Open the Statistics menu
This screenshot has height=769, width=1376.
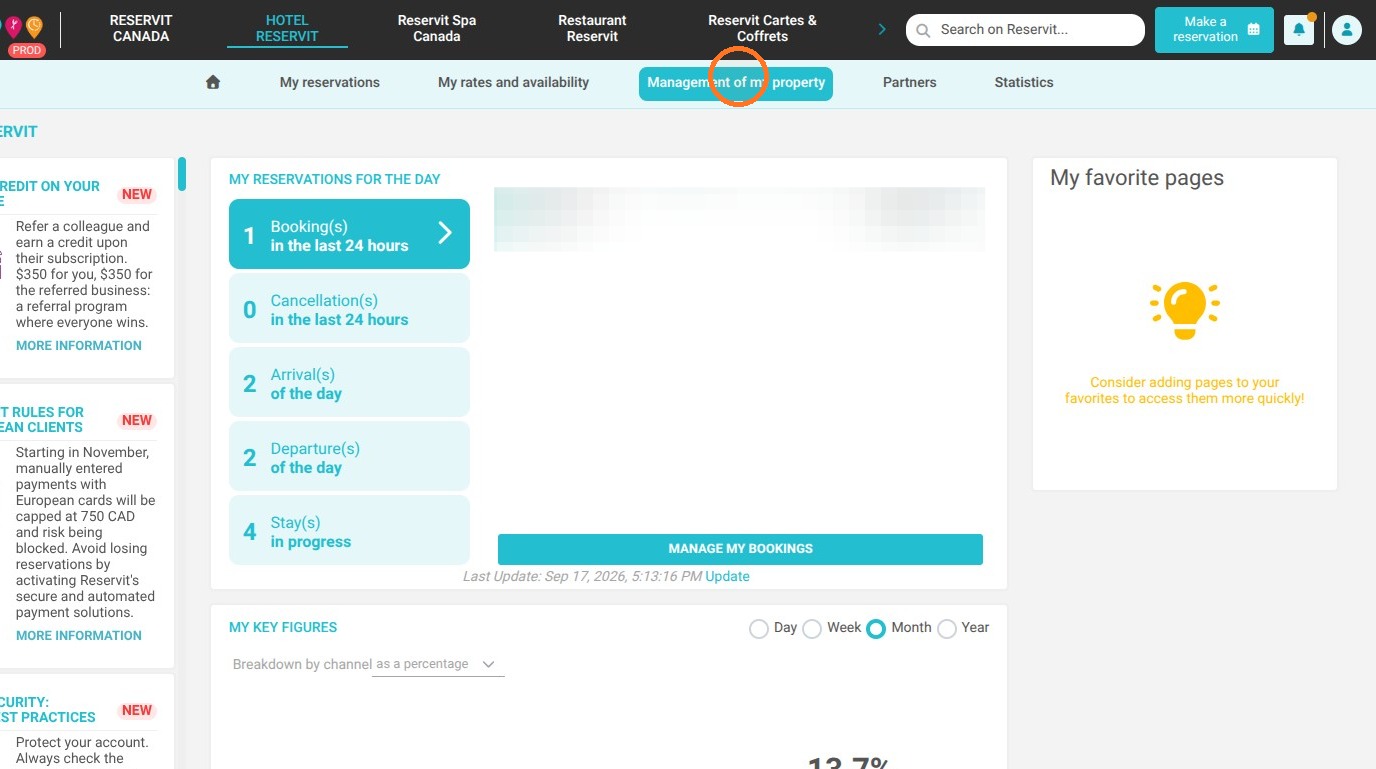[1024, 83]
